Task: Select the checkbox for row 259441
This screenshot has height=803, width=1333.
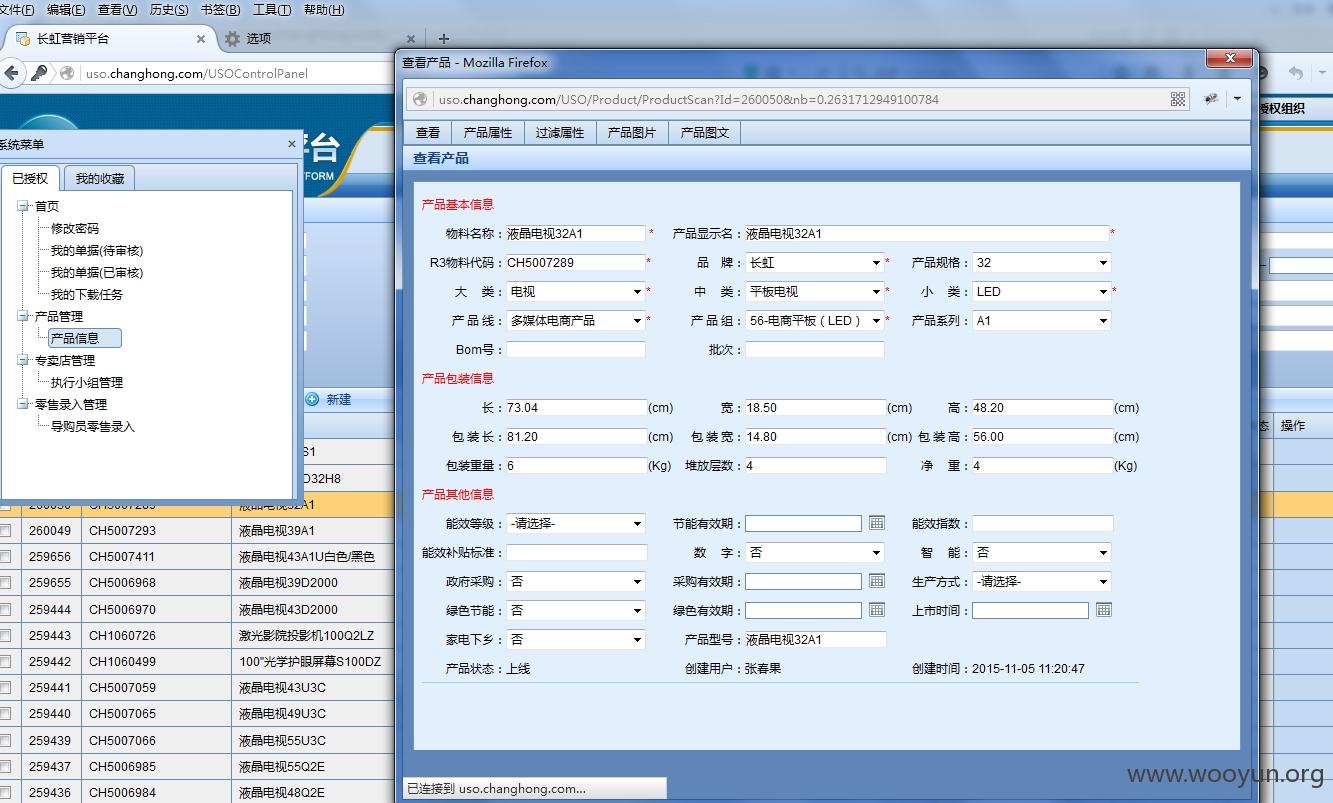Action: [x=6, y=688]
